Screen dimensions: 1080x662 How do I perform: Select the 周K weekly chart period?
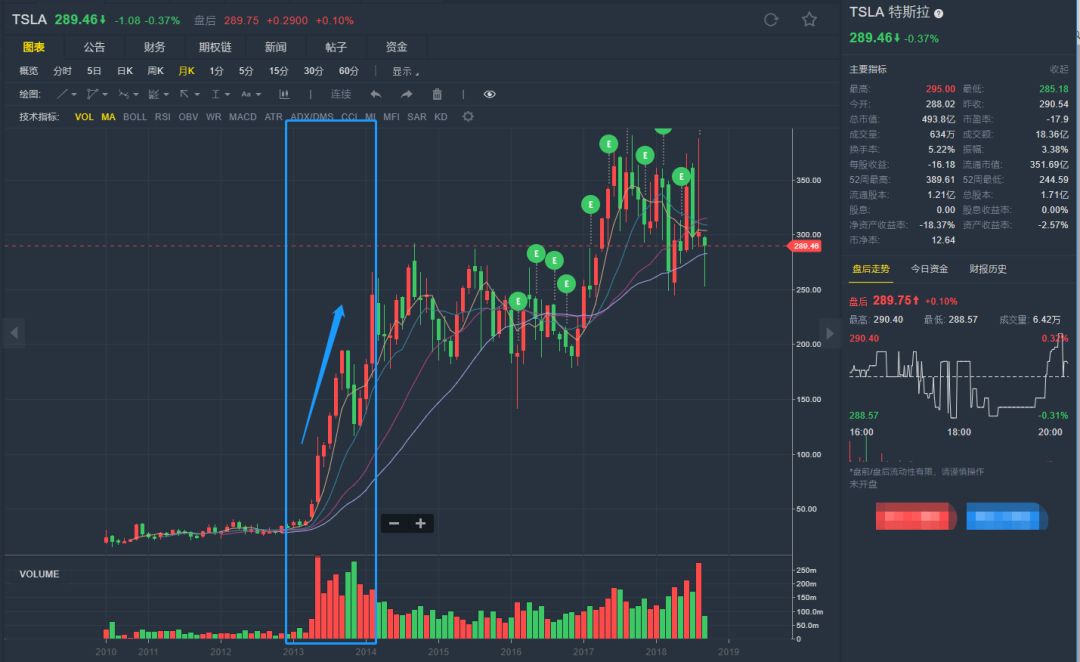(x=155, y=71)
